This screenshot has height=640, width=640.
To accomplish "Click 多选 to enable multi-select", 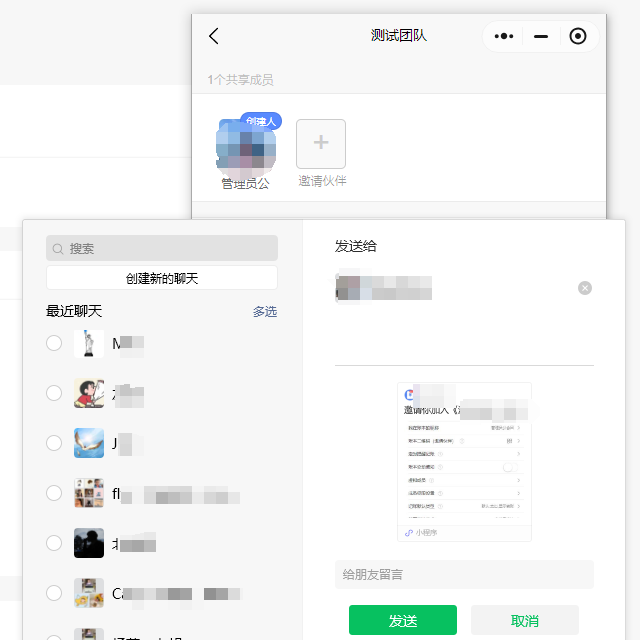I will 264,311.
